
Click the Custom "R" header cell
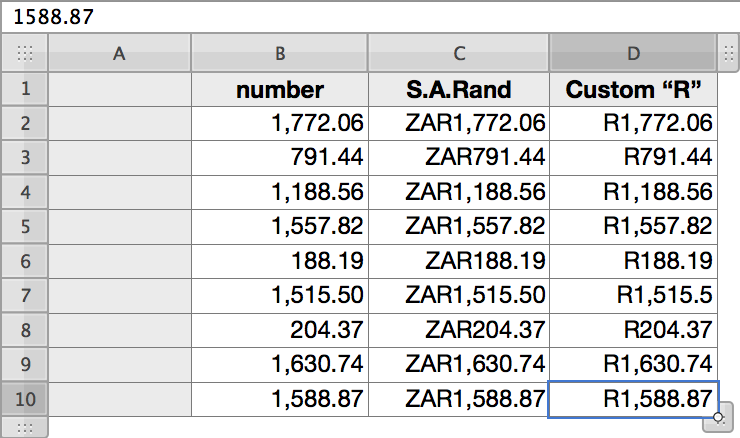[633, 89]
